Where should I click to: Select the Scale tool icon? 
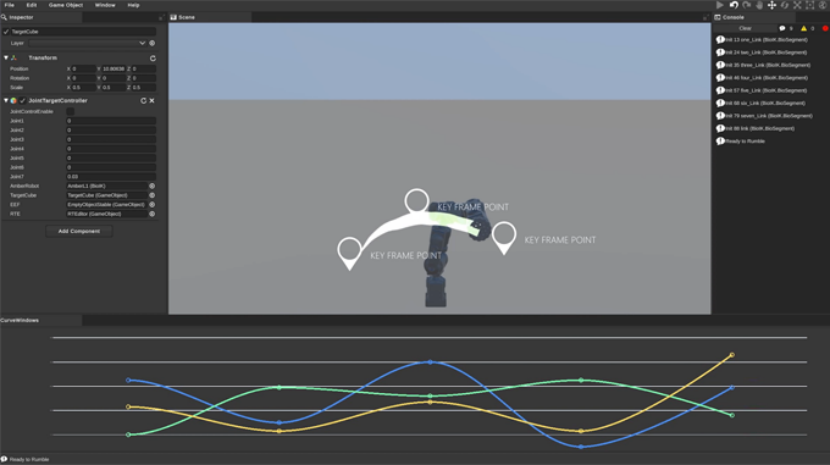point(798,5)
